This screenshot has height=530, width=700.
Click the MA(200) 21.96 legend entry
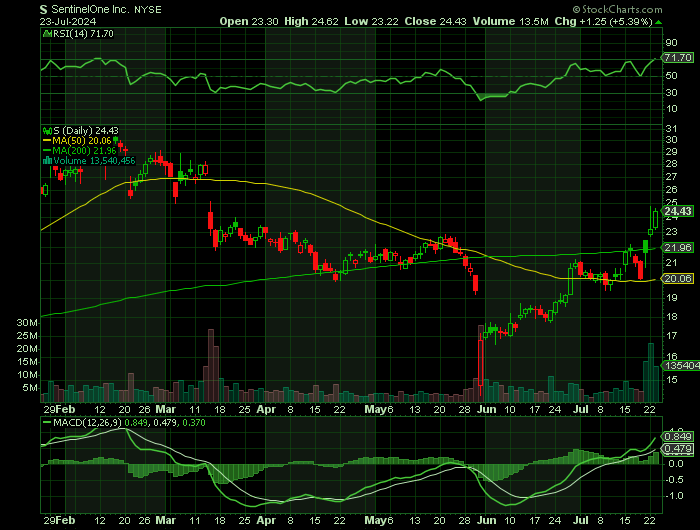[84, 150]
